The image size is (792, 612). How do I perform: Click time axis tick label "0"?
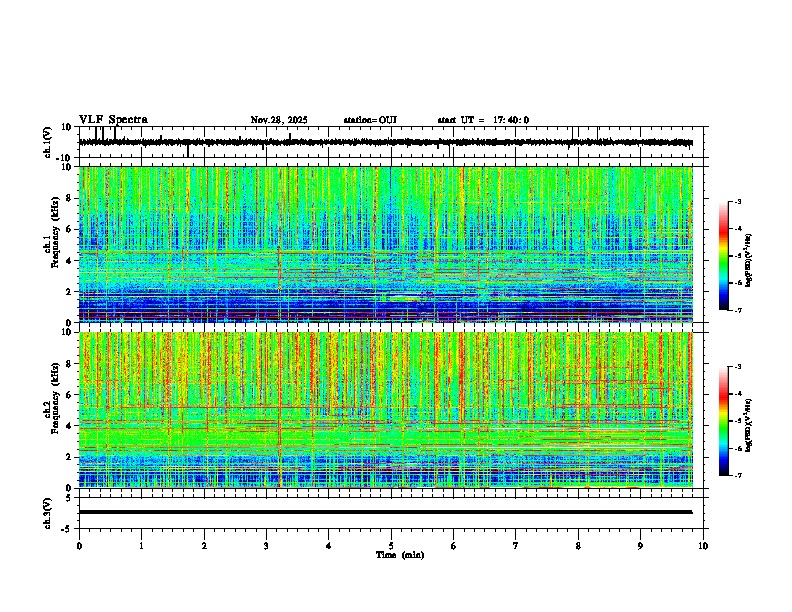pos(79,546)
